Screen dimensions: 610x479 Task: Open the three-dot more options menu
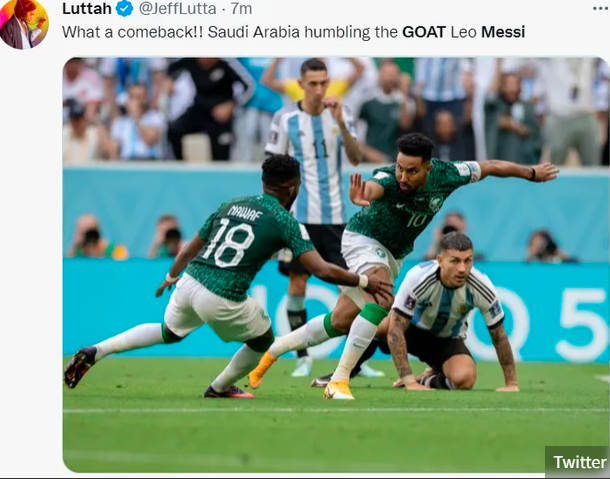[601, 8]
